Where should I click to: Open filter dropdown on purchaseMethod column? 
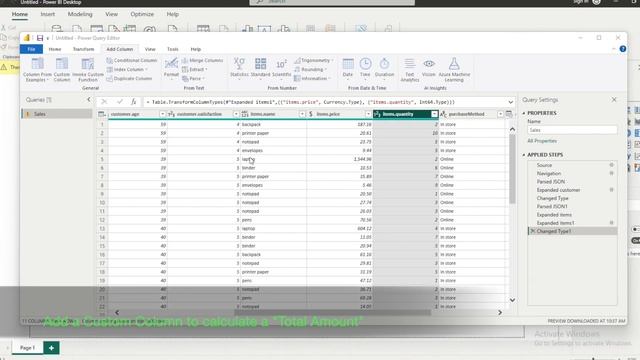click(x=500, y=114)
